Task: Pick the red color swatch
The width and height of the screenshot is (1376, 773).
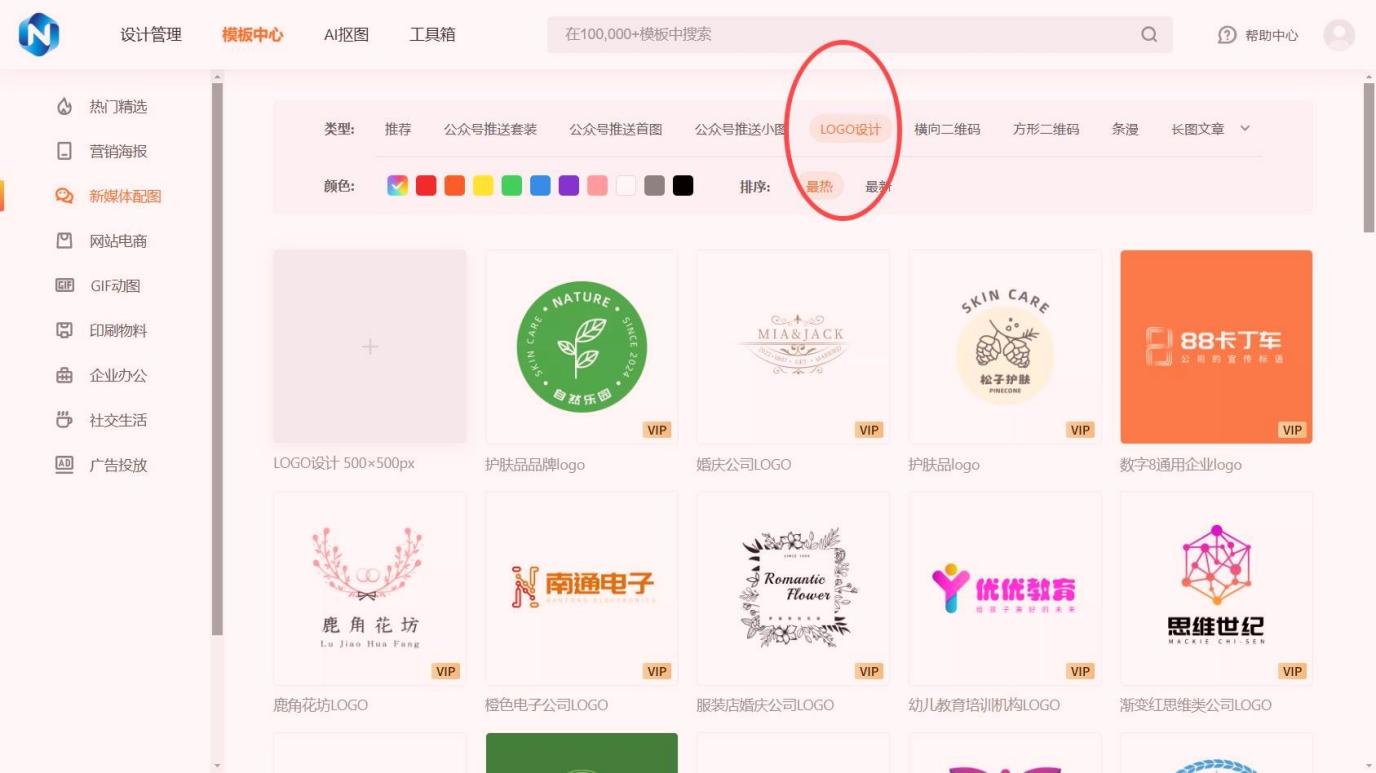Action: [426, 185]
